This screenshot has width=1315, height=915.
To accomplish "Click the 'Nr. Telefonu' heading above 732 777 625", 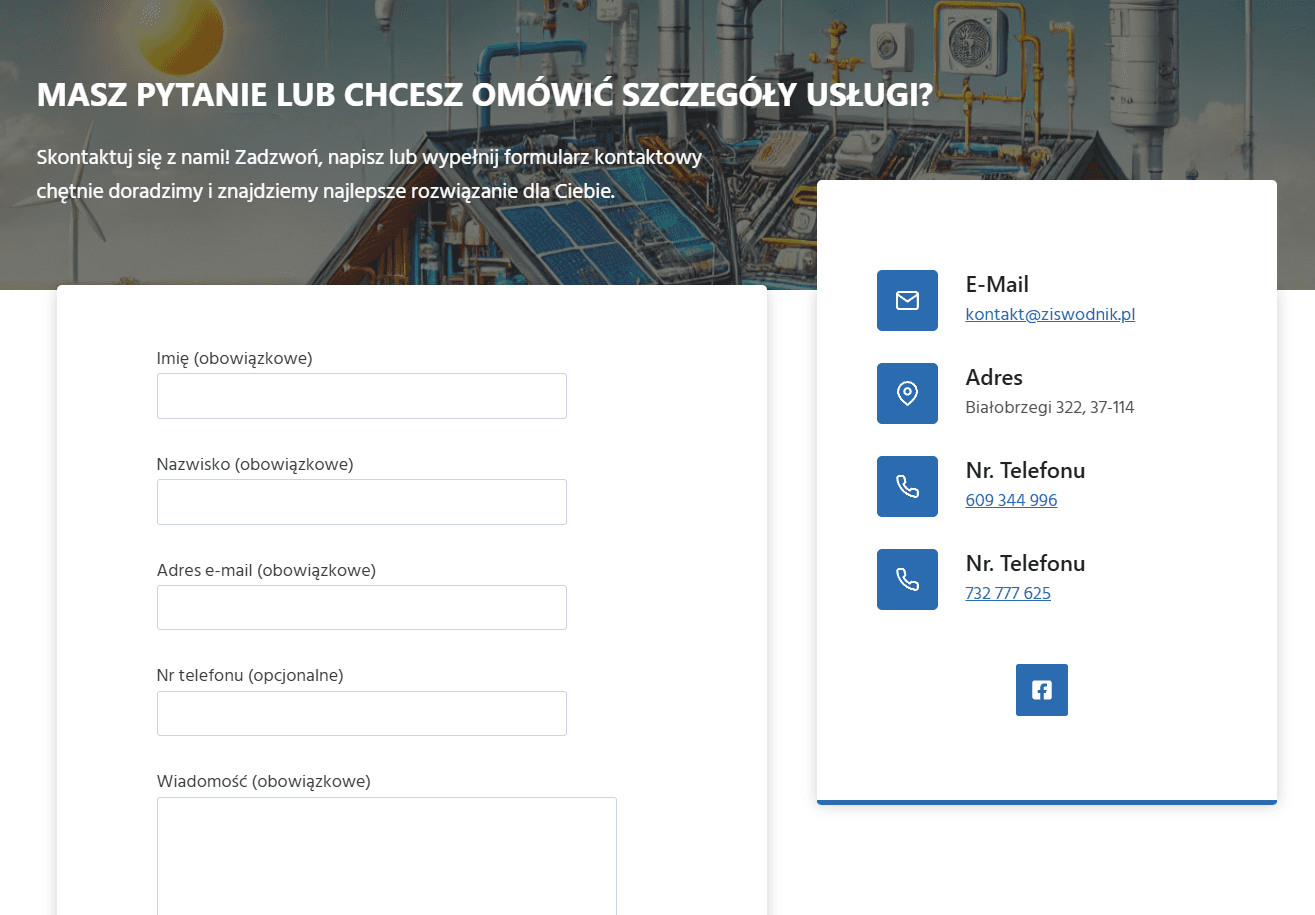I will (x=1025, y=563).
